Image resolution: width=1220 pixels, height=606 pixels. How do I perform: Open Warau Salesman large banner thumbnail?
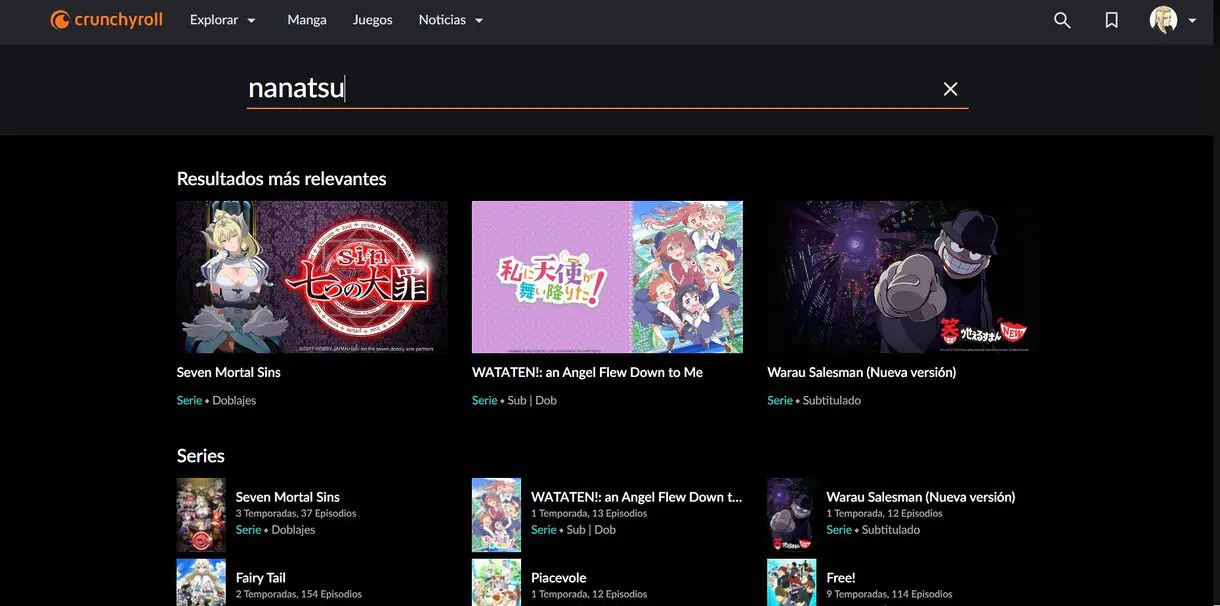tap(903, 277)
